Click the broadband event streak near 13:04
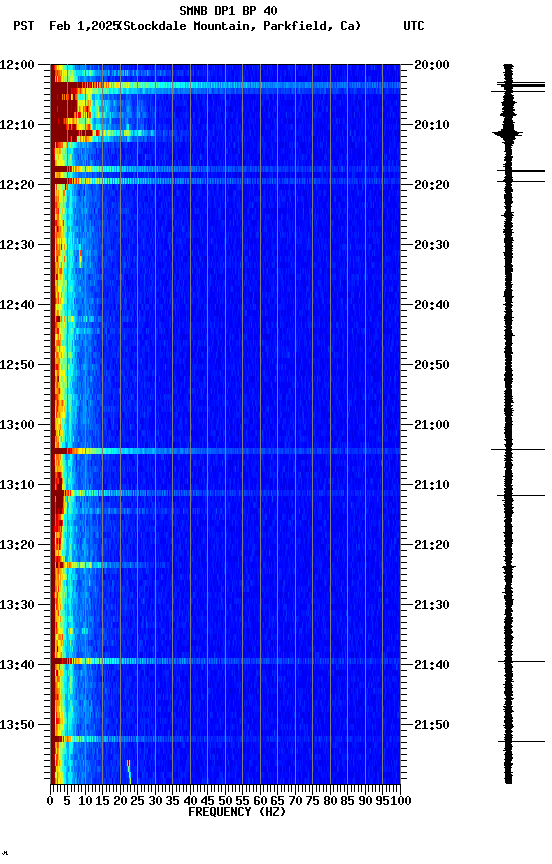This screenshot has height=864, width=552. 225,451
